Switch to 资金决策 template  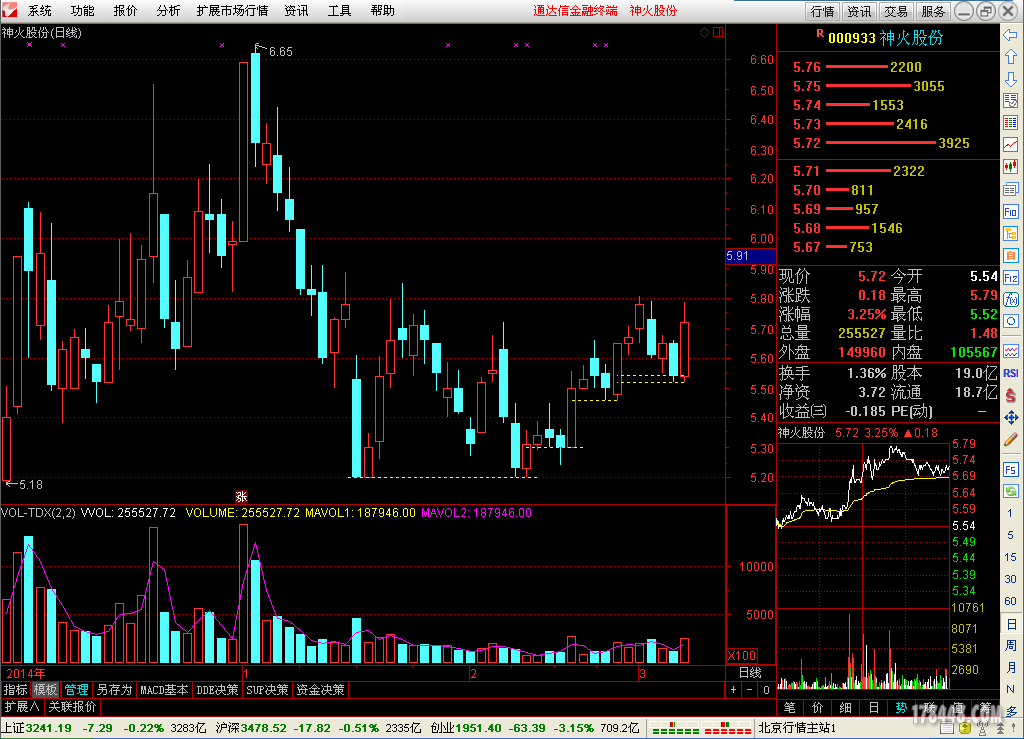pos(320,689)
